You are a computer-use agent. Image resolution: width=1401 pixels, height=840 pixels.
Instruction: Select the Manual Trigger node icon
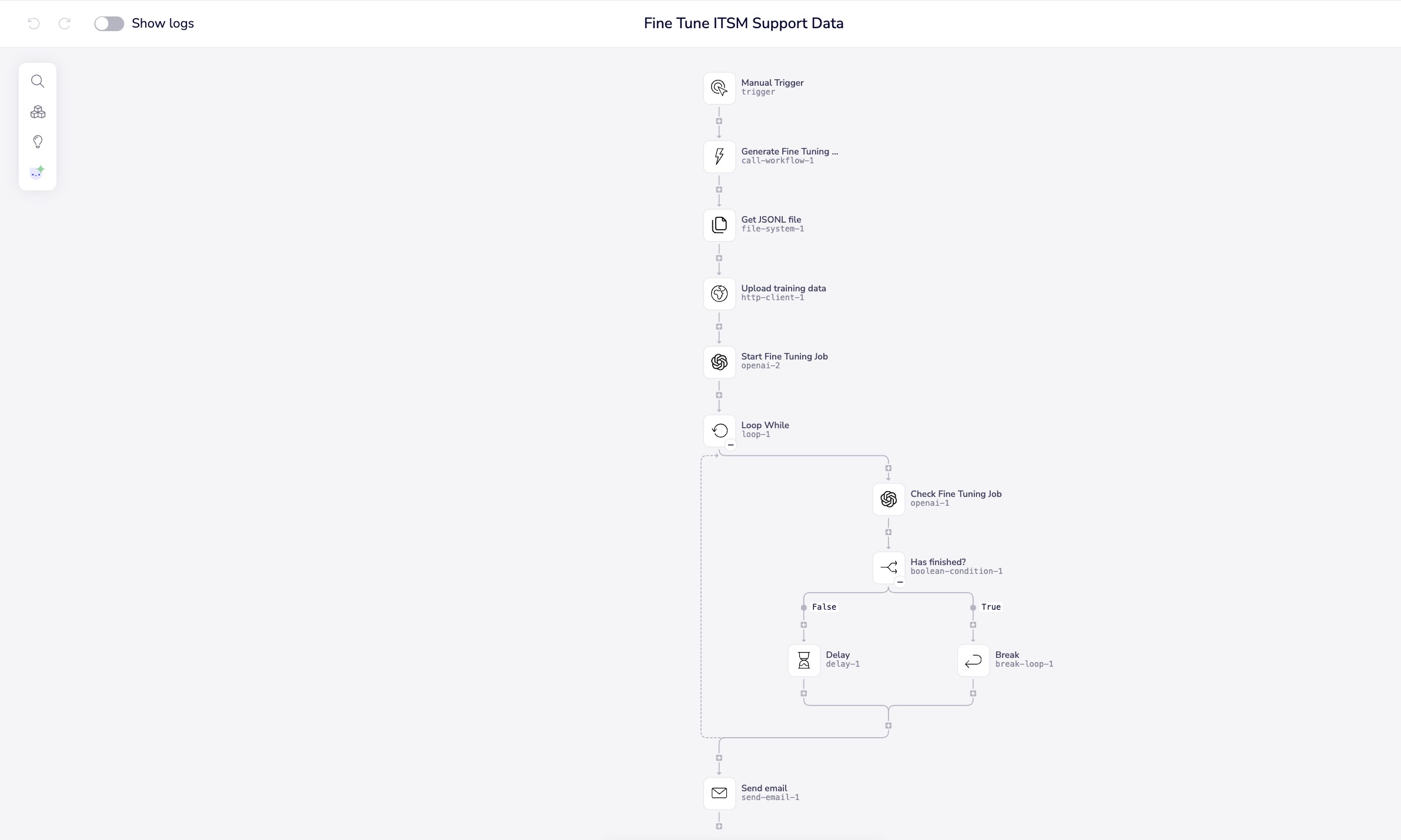pos(719,88)
